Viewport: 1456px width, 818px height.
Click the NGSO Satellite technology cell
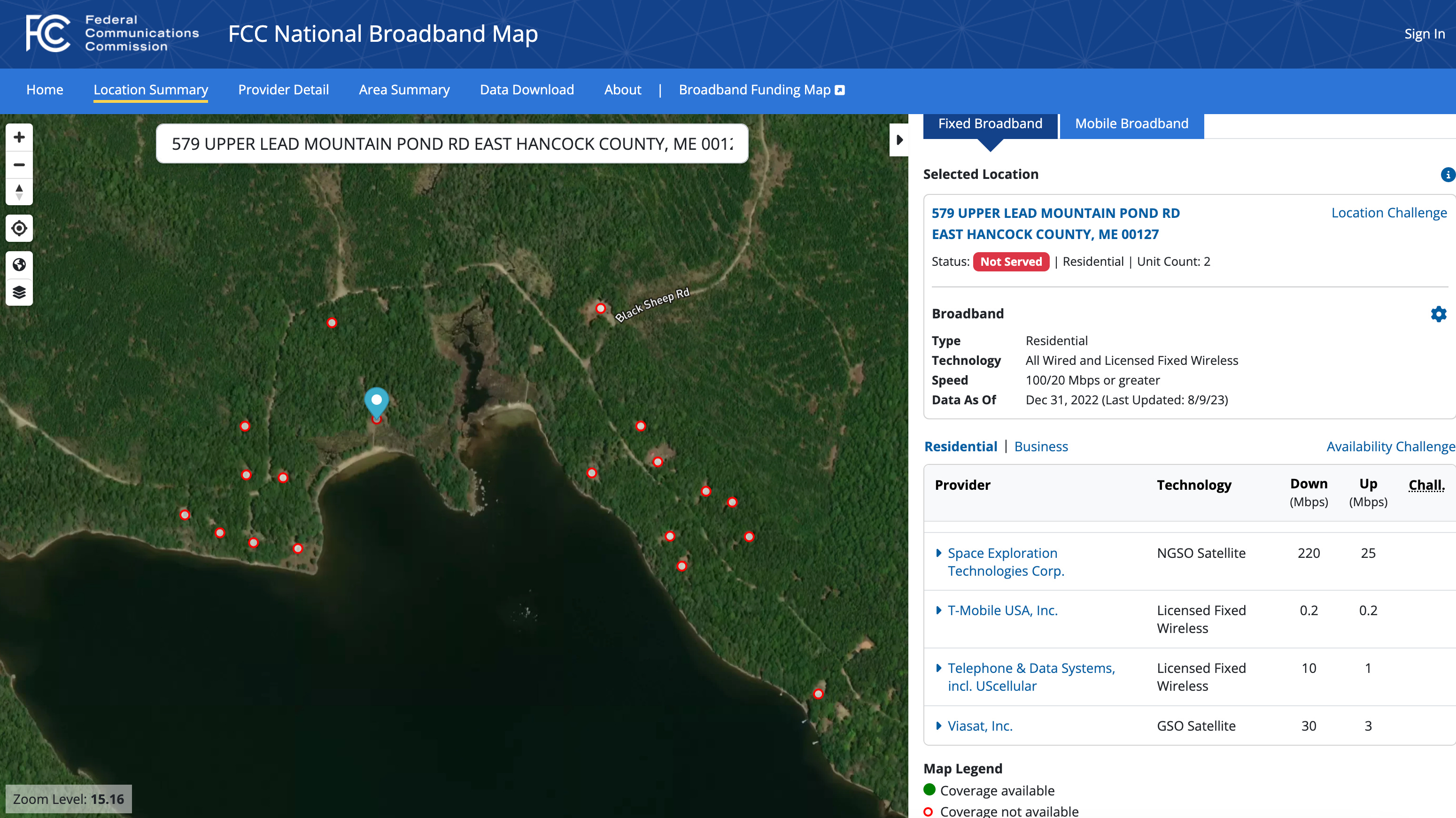1201,553
